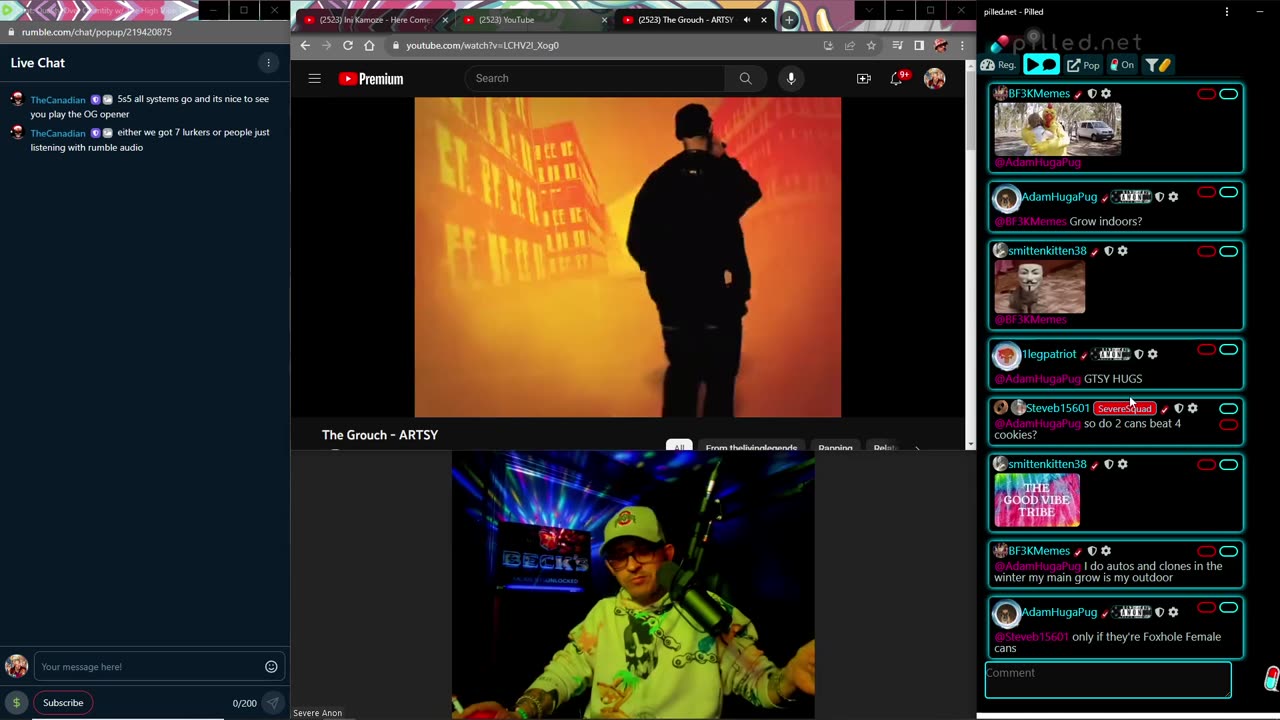This screenshot has width=1280, height=720.
Task: Open a new Chrome tab
Action: 789,20
